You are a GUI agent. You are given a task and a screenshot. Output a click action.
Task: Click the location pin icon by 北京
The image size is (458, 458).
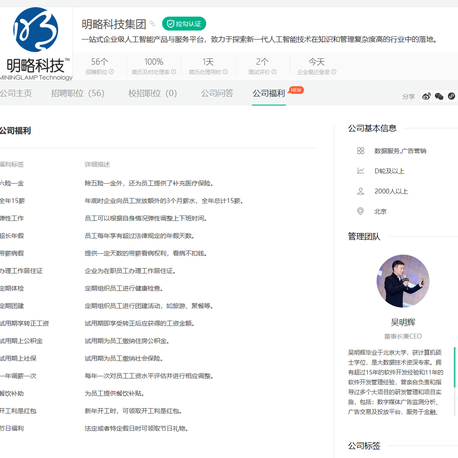click(360, 211)
